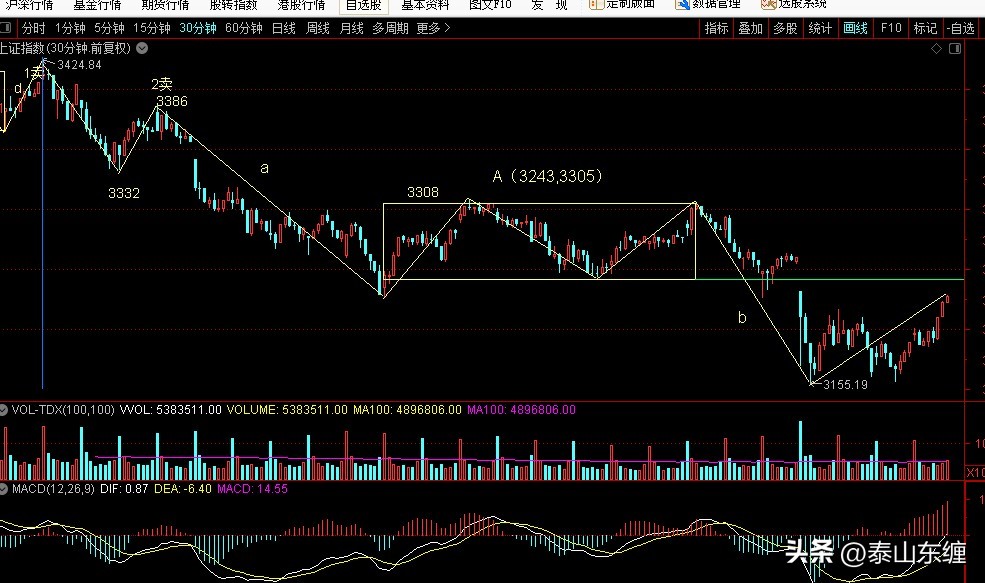Go to the 自选股 watchlist tab

tap(364, 5)
